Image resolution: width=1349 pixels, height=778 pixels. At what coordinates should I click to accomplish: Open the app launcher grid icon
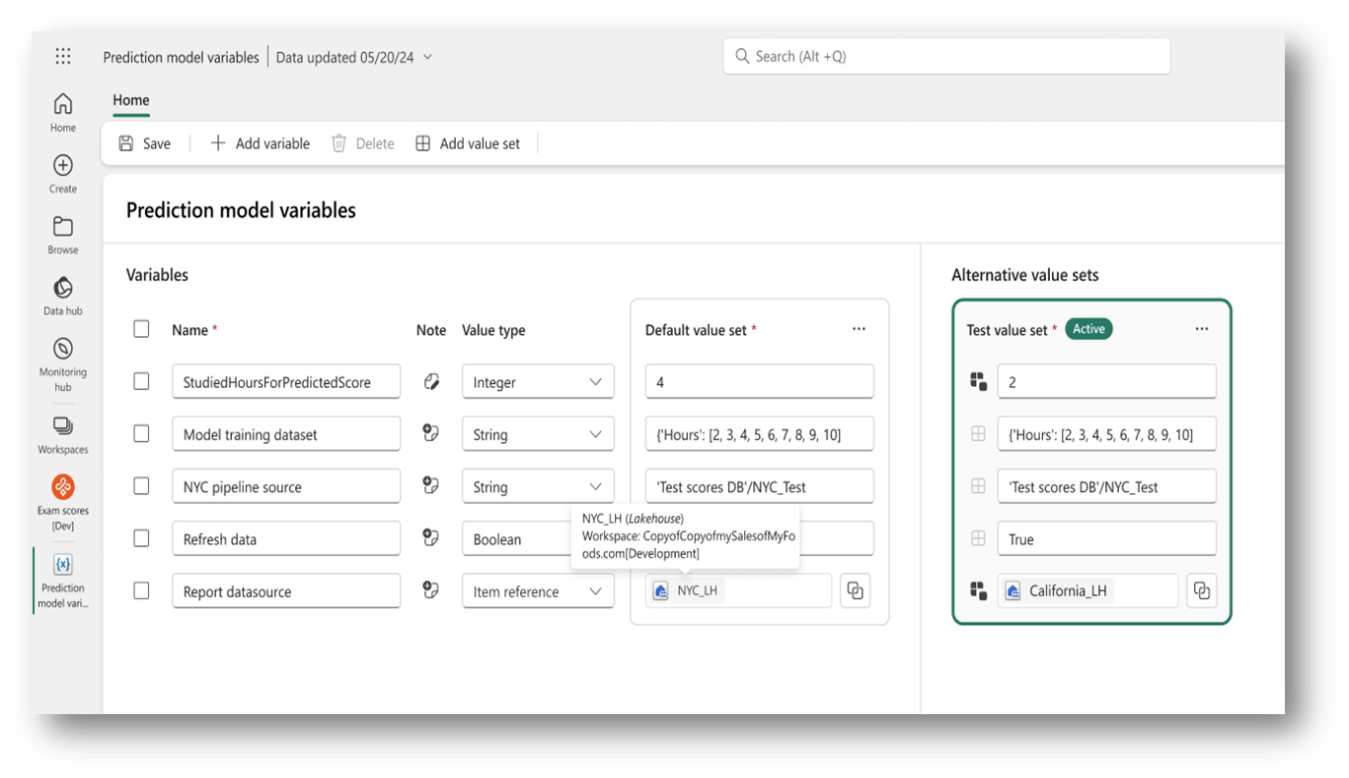point(63,57)
